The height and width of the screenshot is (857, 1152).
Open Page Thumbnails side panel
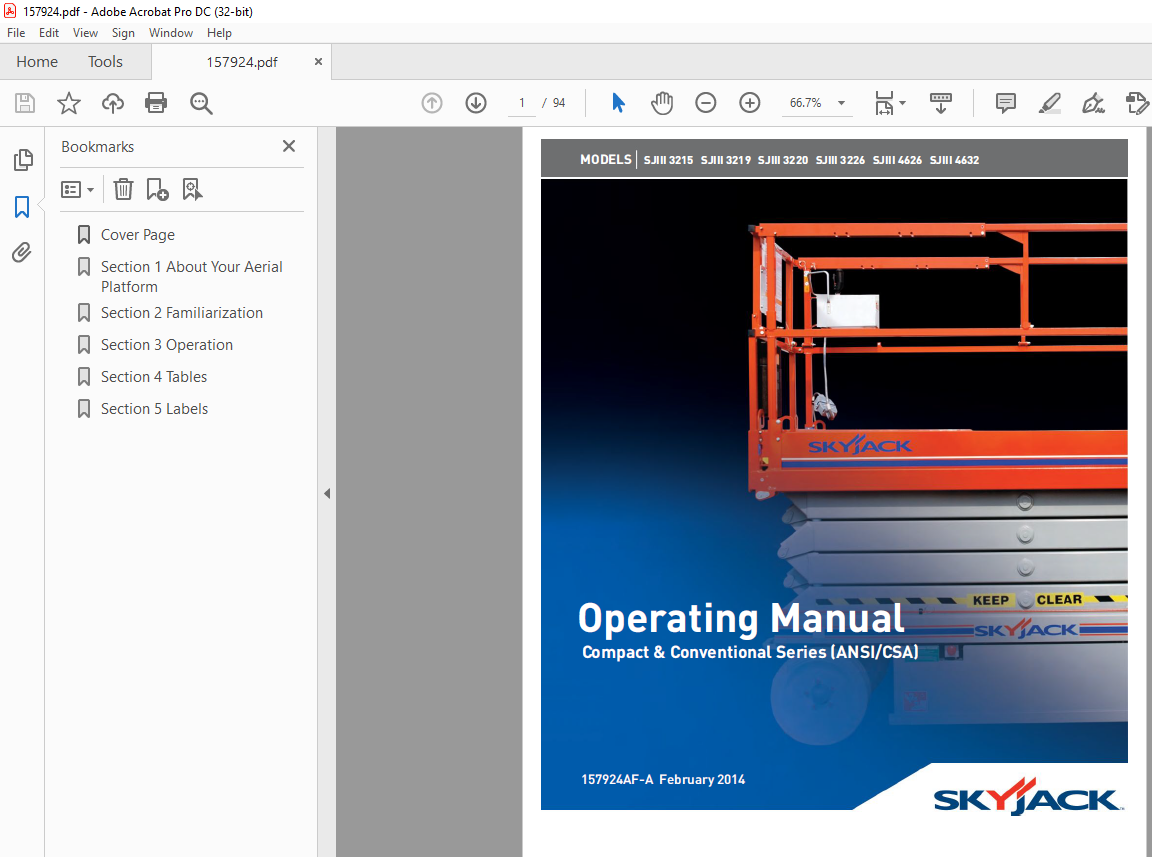click(x=23, y=159)
